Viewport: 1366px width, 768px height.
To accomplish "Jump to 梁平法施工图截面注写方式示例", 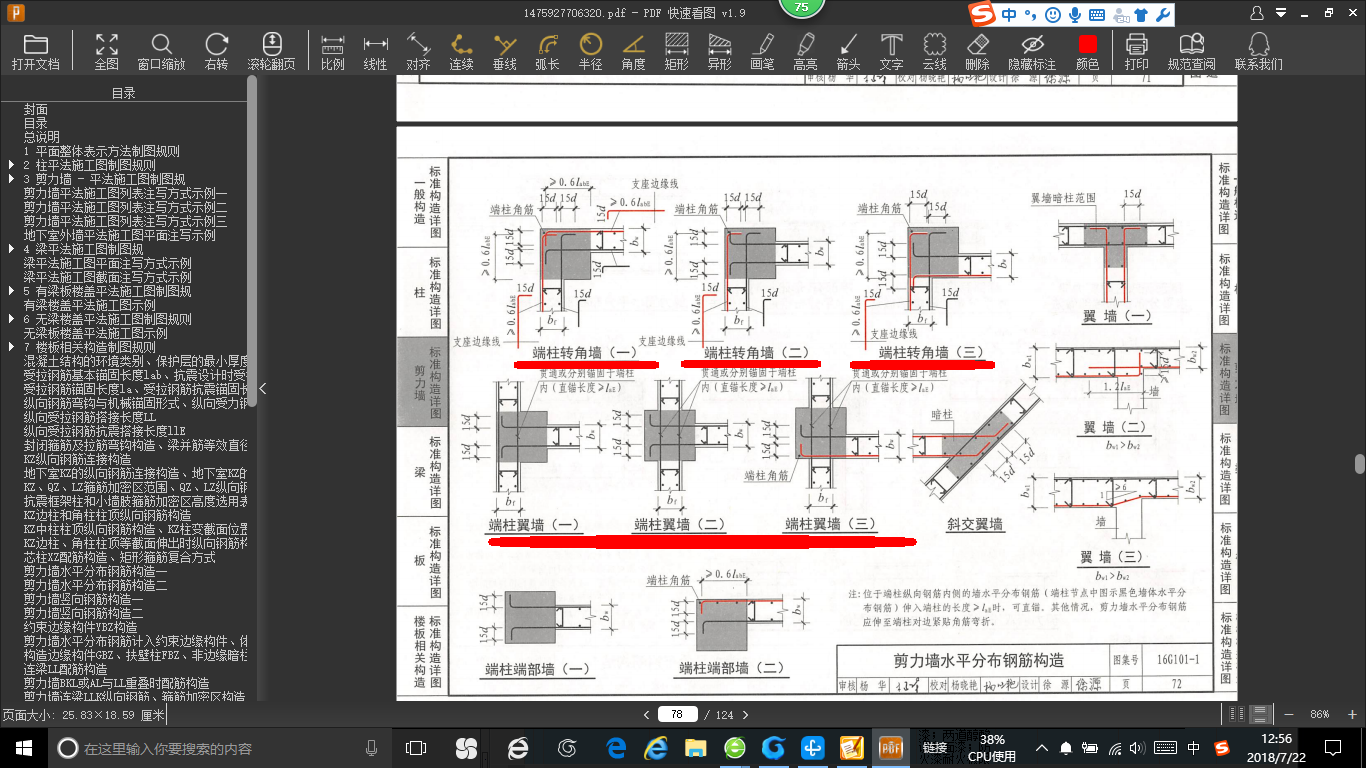I will 107,277.
